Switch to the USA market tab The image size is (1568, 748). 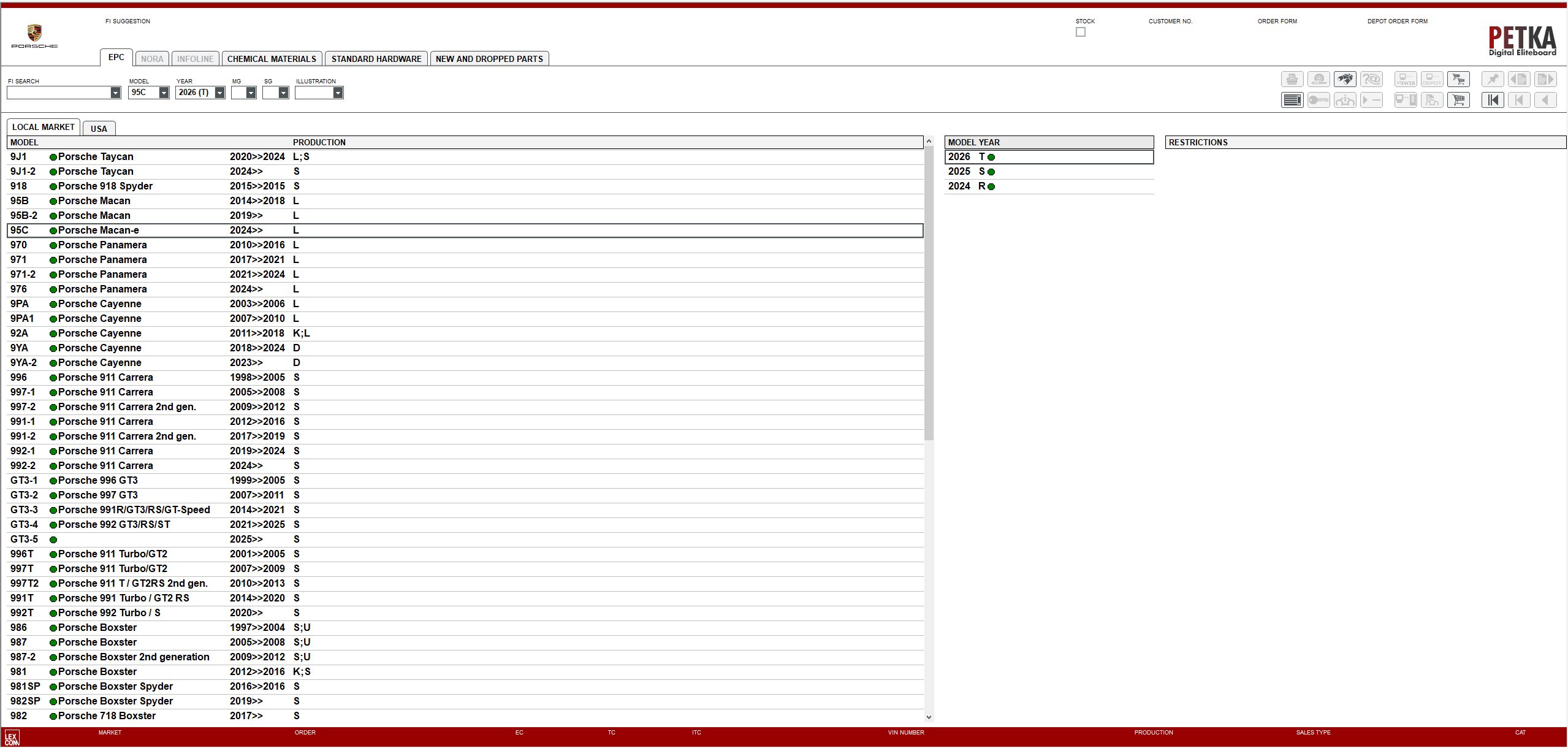99,129
